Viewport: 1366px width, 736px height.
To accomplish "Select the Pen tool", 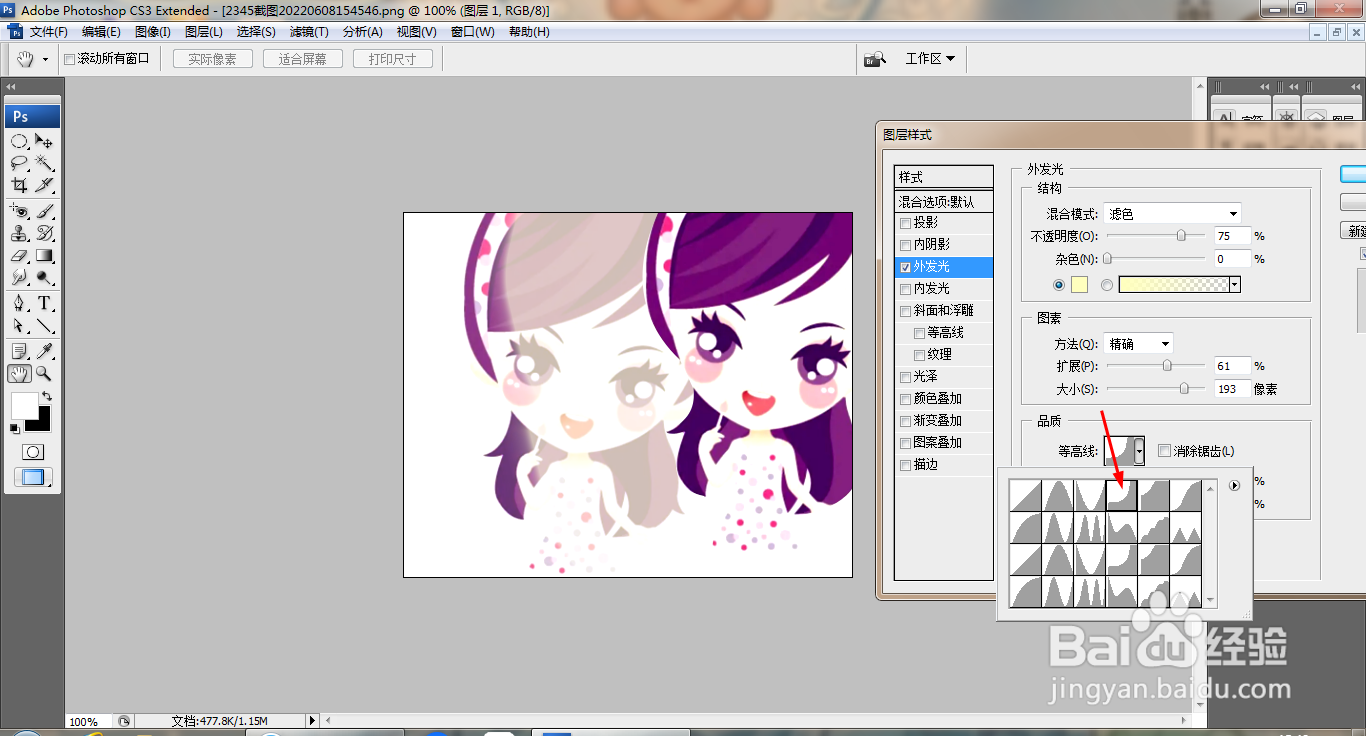I will pyautogui.click(x=19, y=303).
